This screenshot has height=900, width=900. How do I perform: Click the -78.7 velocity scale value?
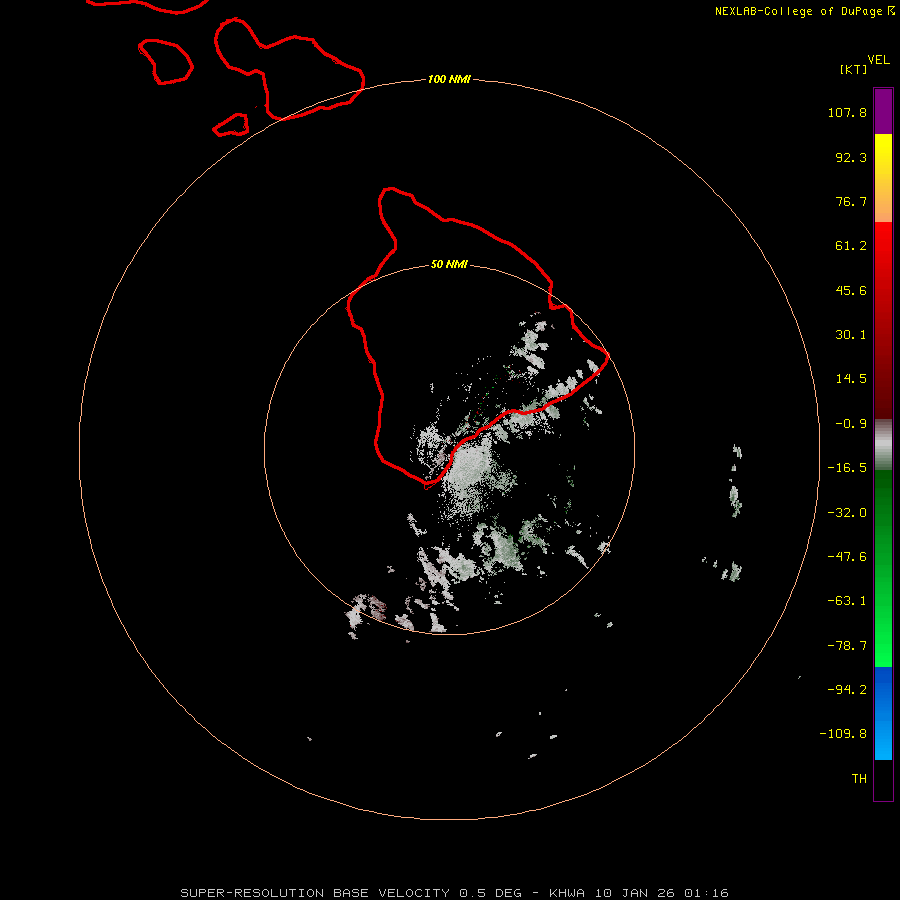pyautogui.click(x=847, y=646)
